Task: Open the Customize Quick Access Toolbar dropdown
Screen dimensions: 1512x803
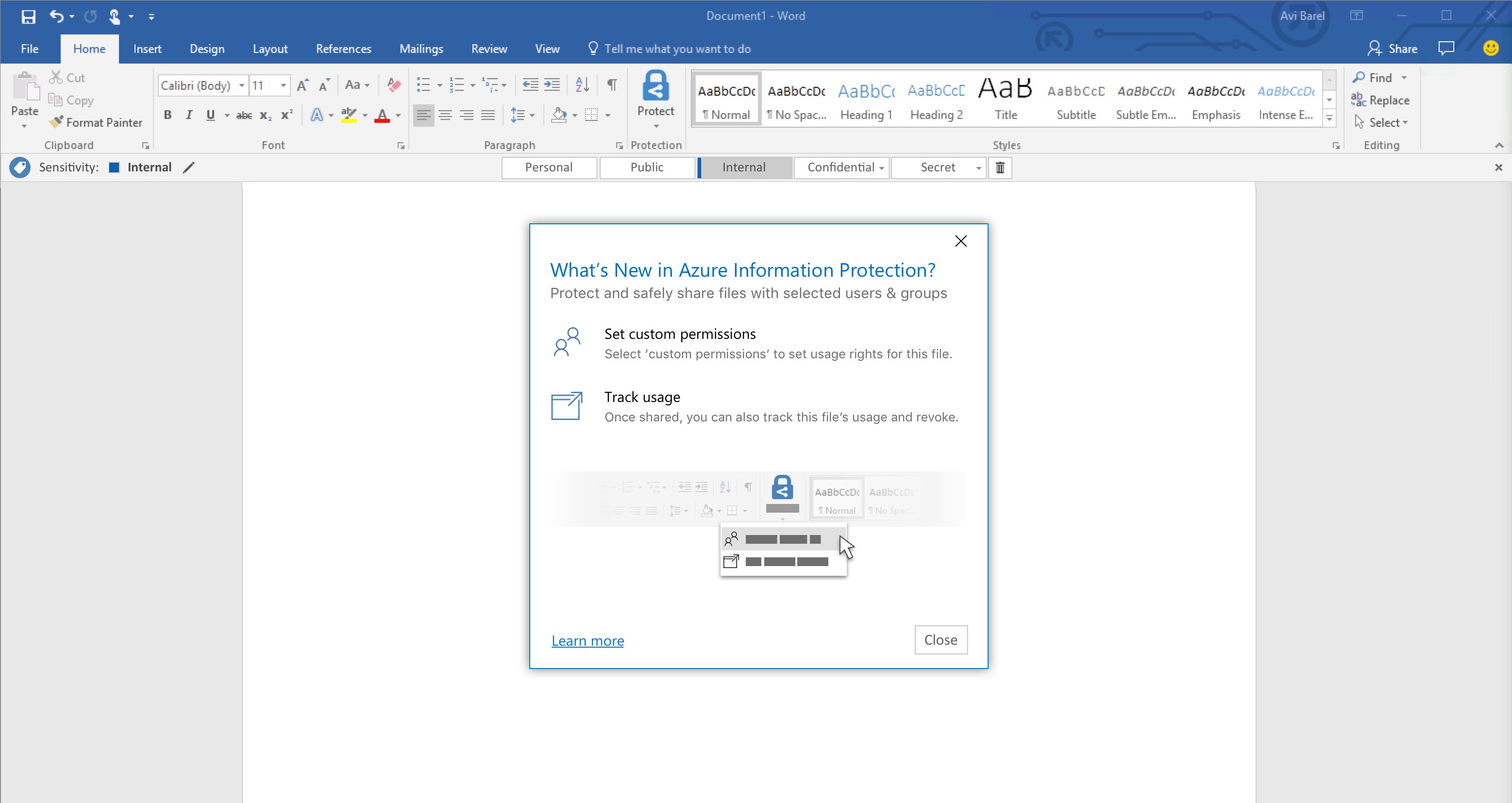Action: click(151, 17)
